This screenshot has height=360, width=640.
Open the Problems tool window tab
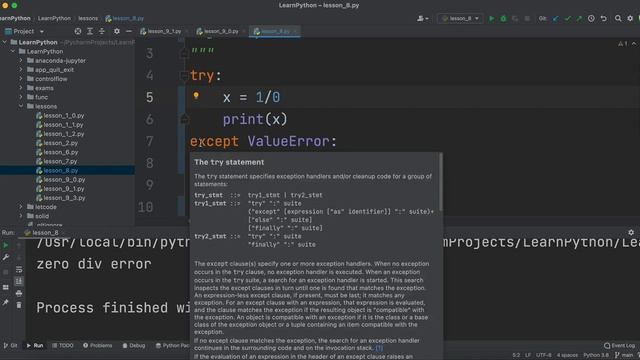98,345
